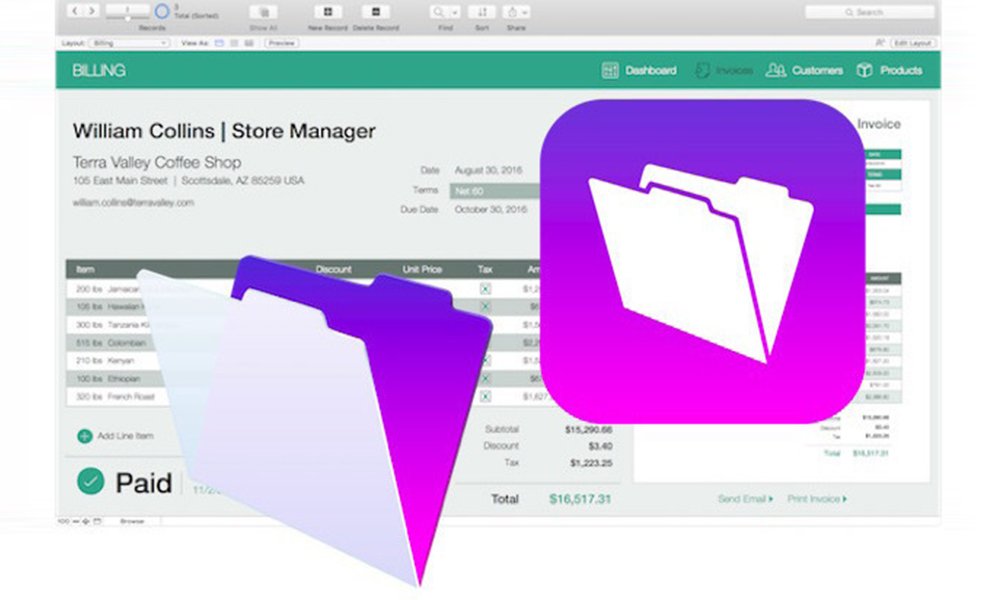
Task: Click the Subtotal value $15,290.66
Action: (x=588, y=430)
